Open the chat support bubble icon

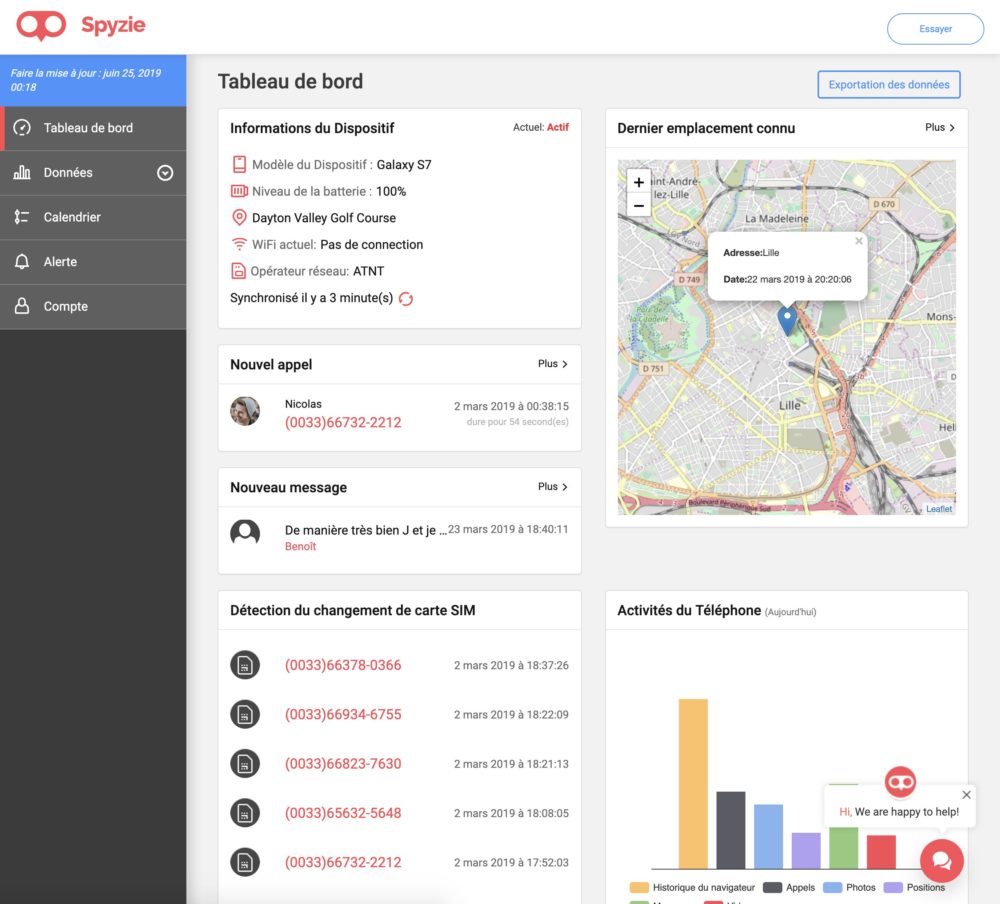pyautogui.click(x=941, y=860)
